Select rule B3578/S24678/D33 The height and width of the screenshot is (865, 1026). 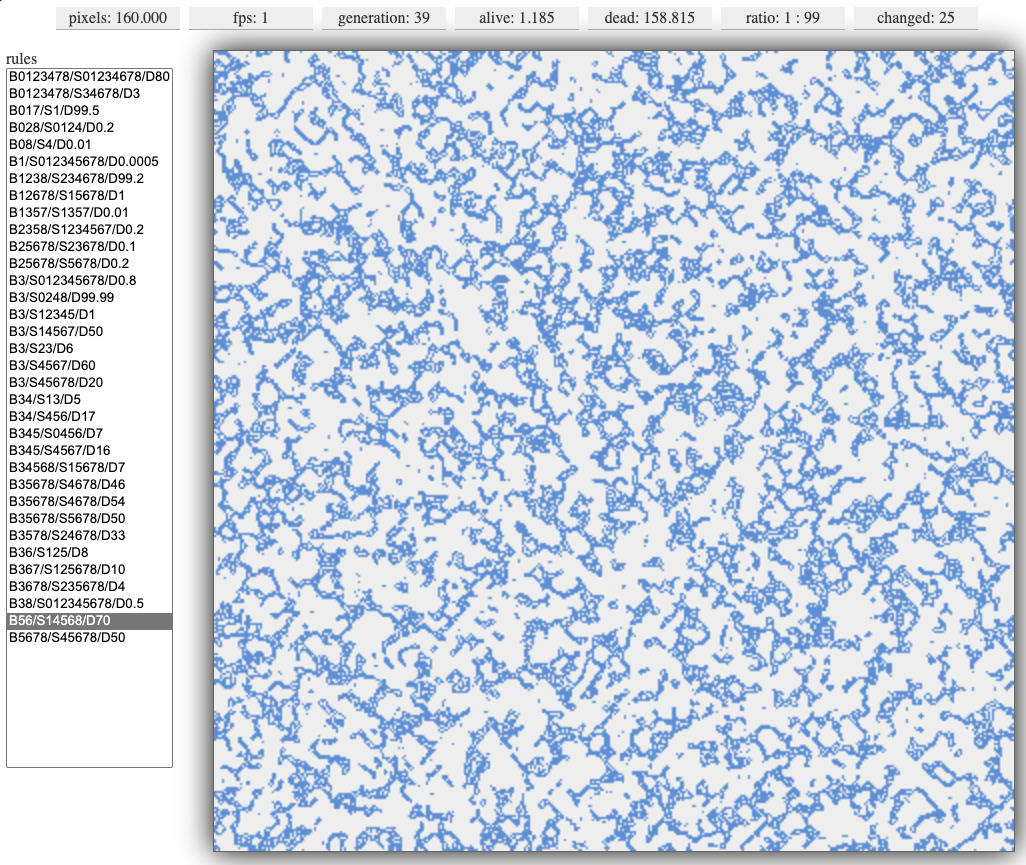pos(90,536)
